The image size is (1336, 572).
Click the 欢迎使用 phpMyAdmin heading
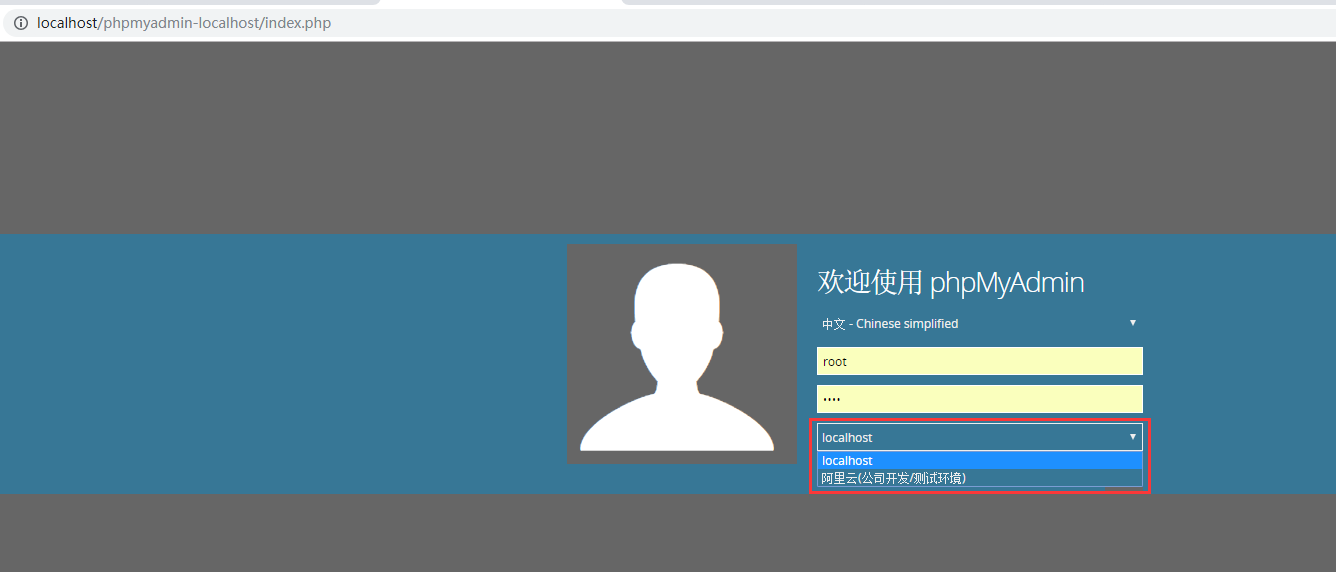951,282
